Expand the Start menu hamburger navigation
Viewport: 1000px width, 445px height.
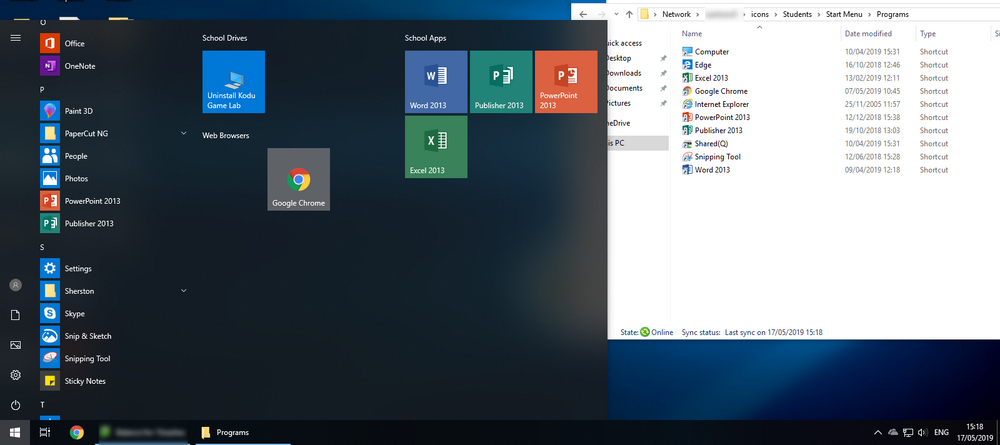point(15,38)
